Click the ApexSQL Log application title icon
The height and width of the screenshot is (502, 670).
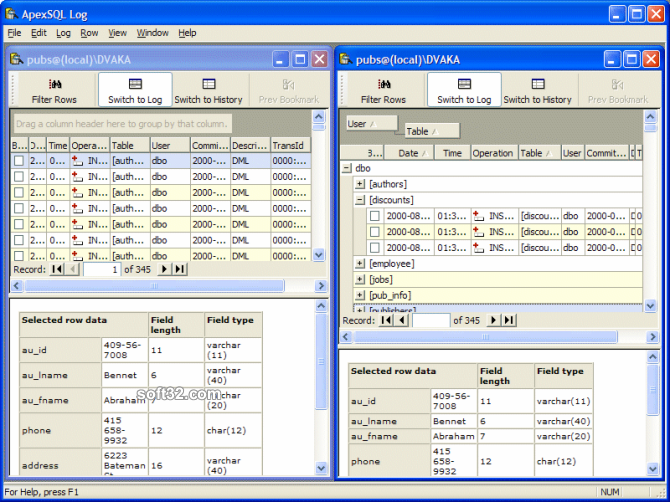click(11, 14)
